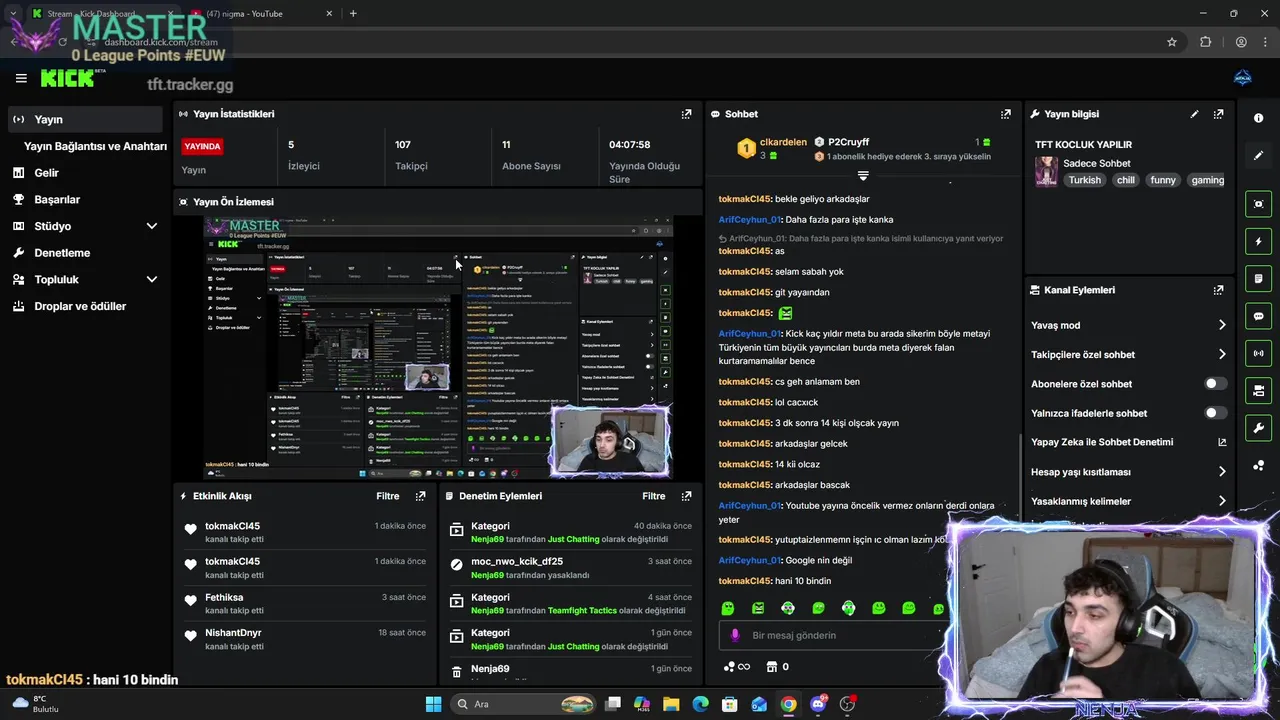The width and height of the screenshot is (1280, 720).
Task: Pop out the Yayın bilgisi panel
Action: (1218, 114)
